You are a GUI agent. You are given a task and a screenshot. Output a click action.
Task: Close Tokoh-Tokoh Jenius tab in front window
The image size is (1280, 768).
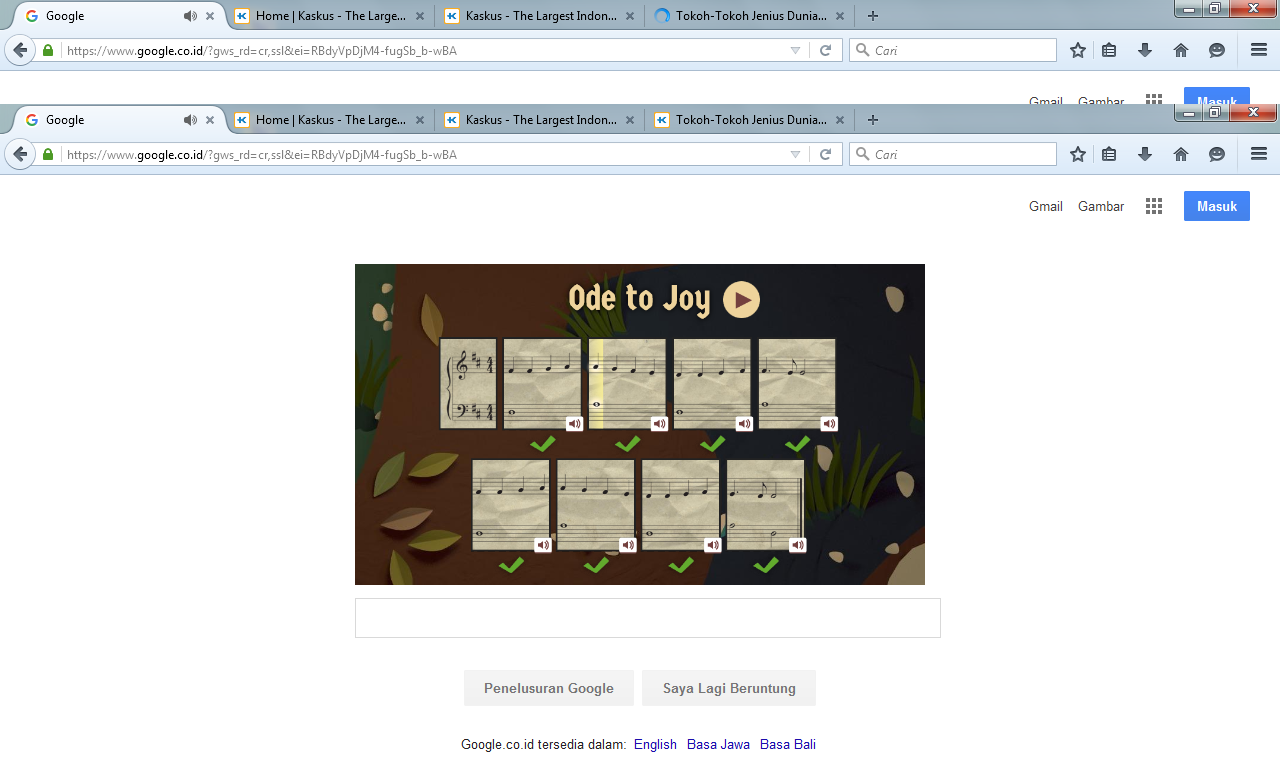click(839, 120)
